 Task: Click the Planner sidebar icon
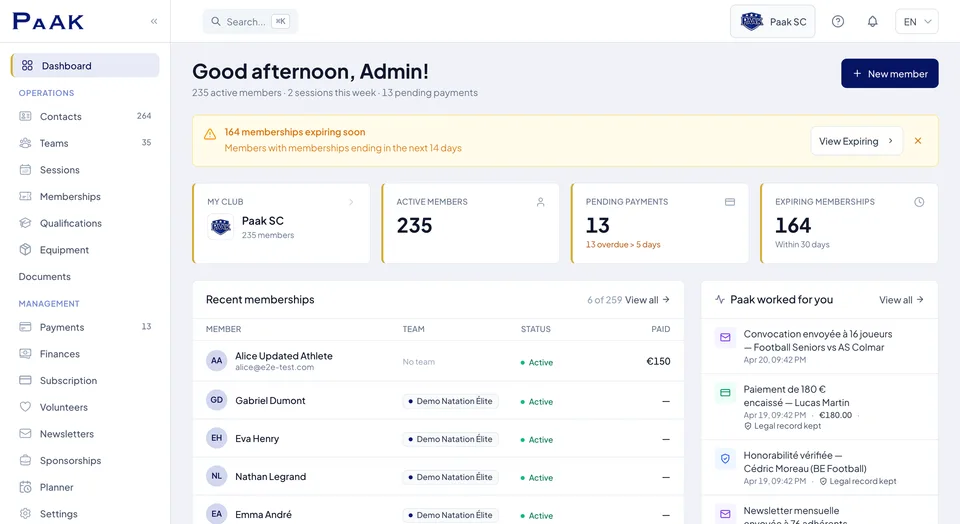[x=25, y=487]
